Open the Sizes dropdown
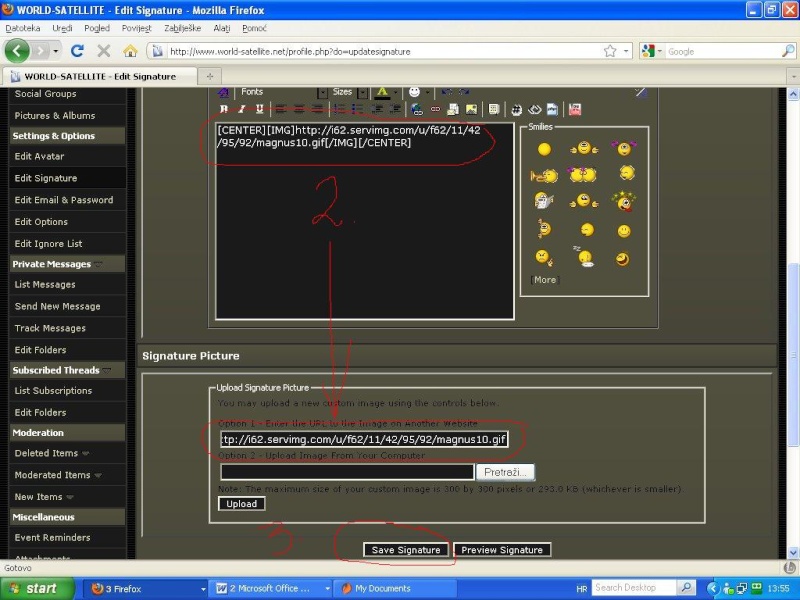The height and width of the screenshot is (600, 800). point(362,92)
